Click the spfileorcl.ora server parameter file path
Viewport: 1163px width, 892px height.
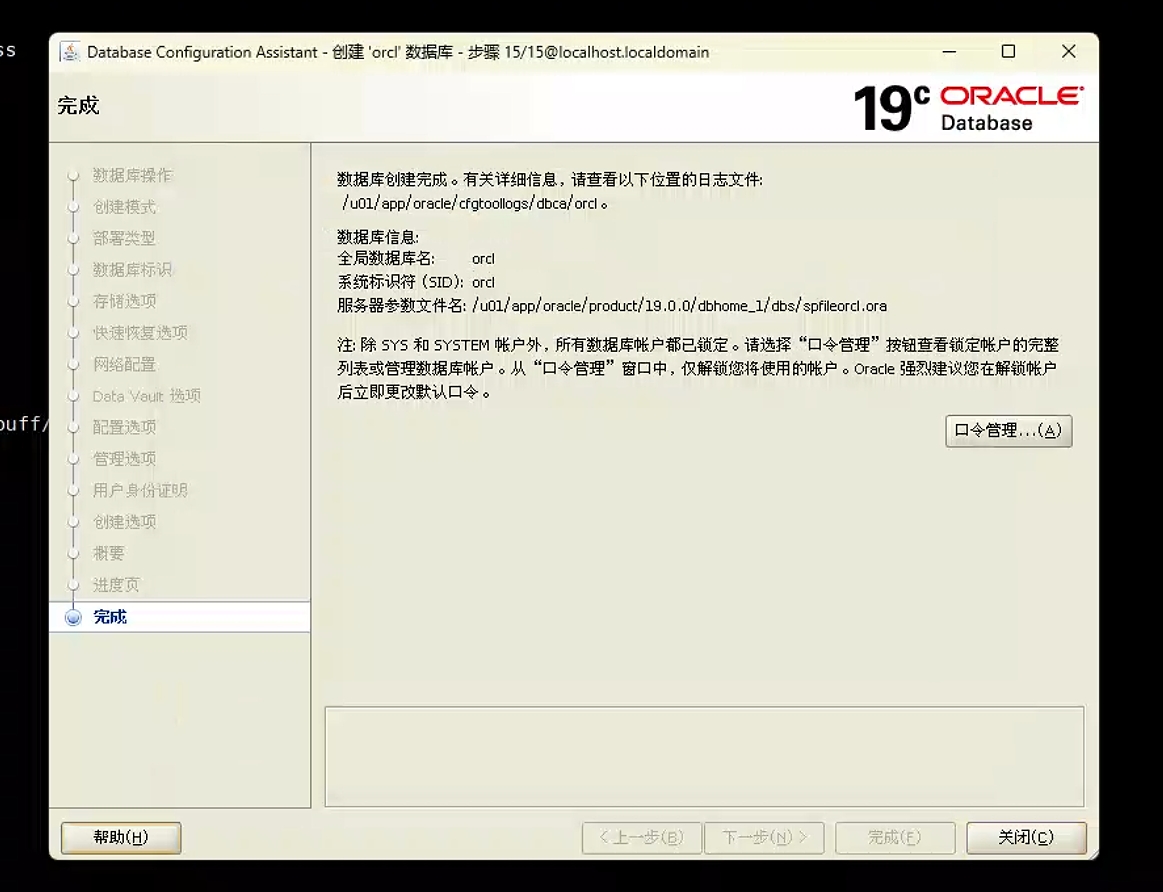(x=679, y=306)
